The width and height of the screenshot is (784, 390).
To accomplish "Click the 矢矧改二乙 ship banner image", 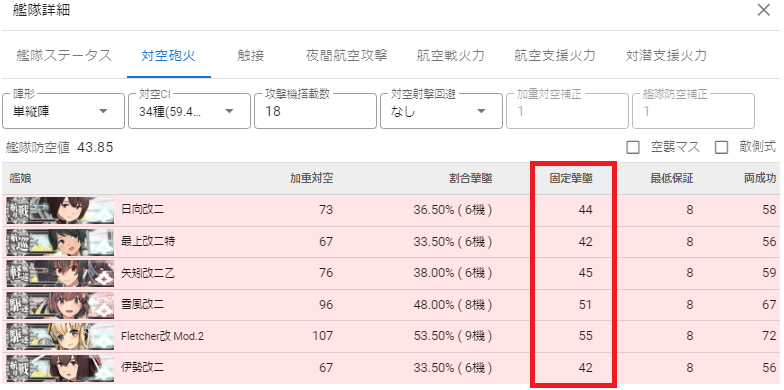I will tap(60, 274).
